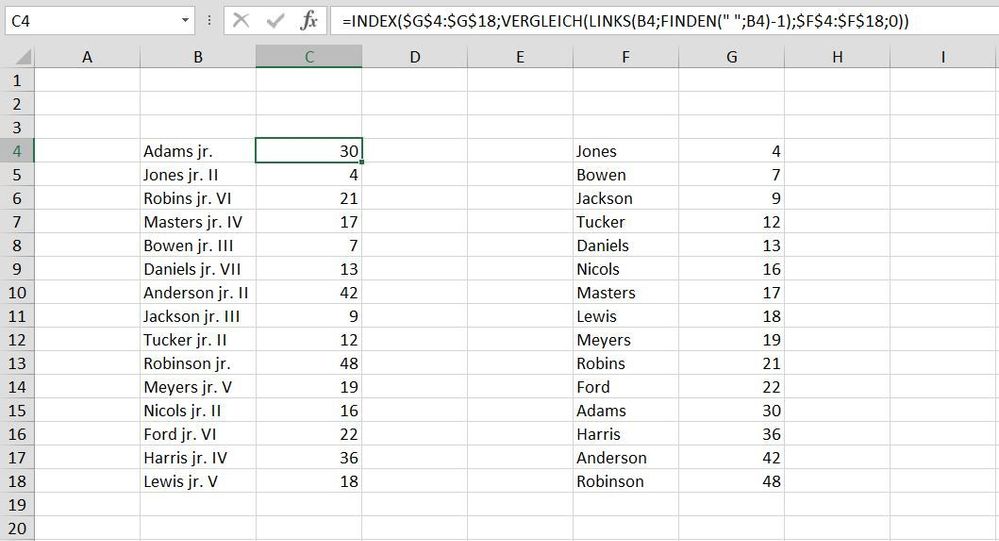Viewport: 999px width, 541px height.
Task: Select column G header
Action: (731, 57)
